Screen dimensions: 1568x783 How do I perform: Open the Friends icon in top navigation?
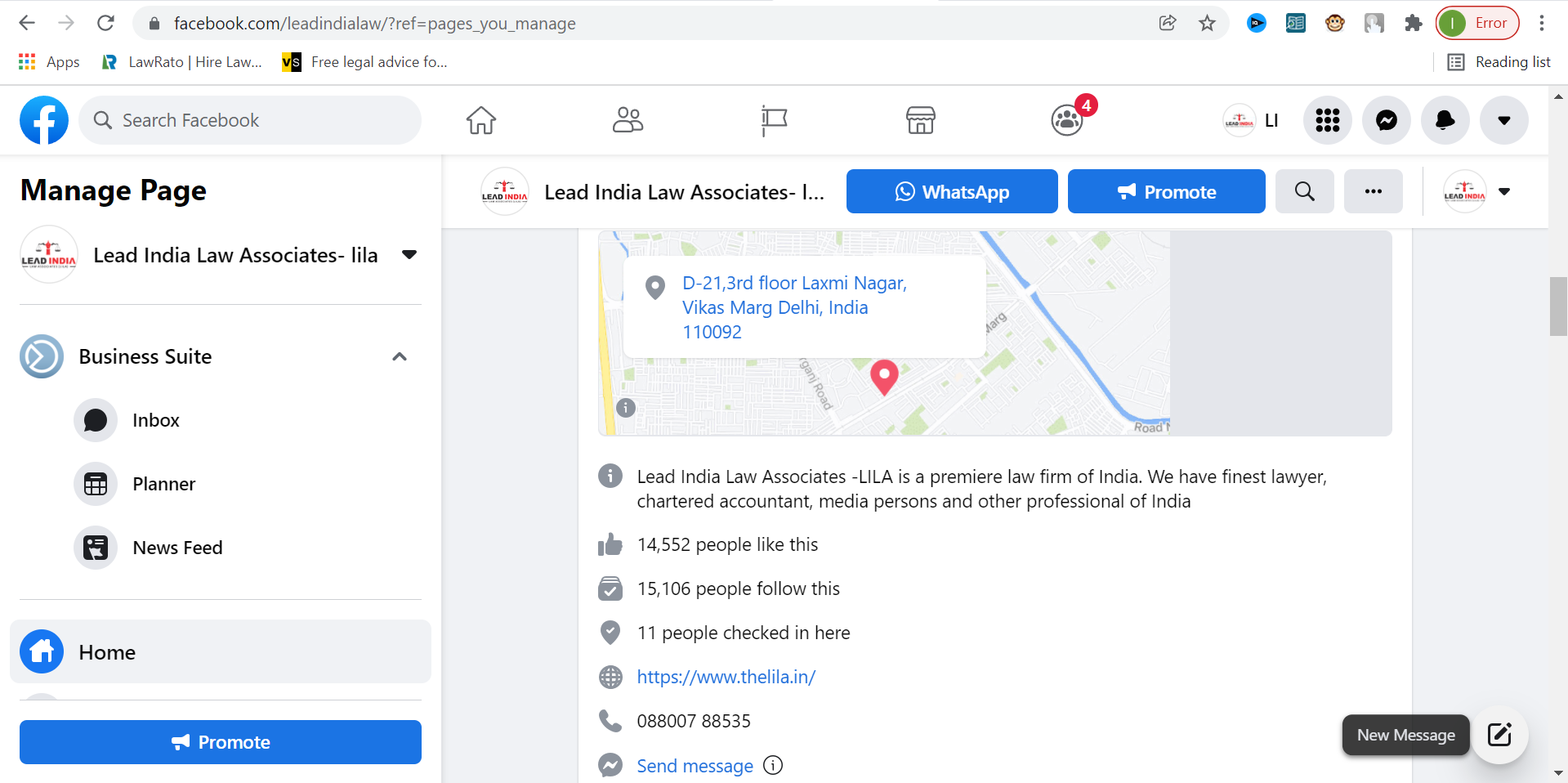(628, 120)
